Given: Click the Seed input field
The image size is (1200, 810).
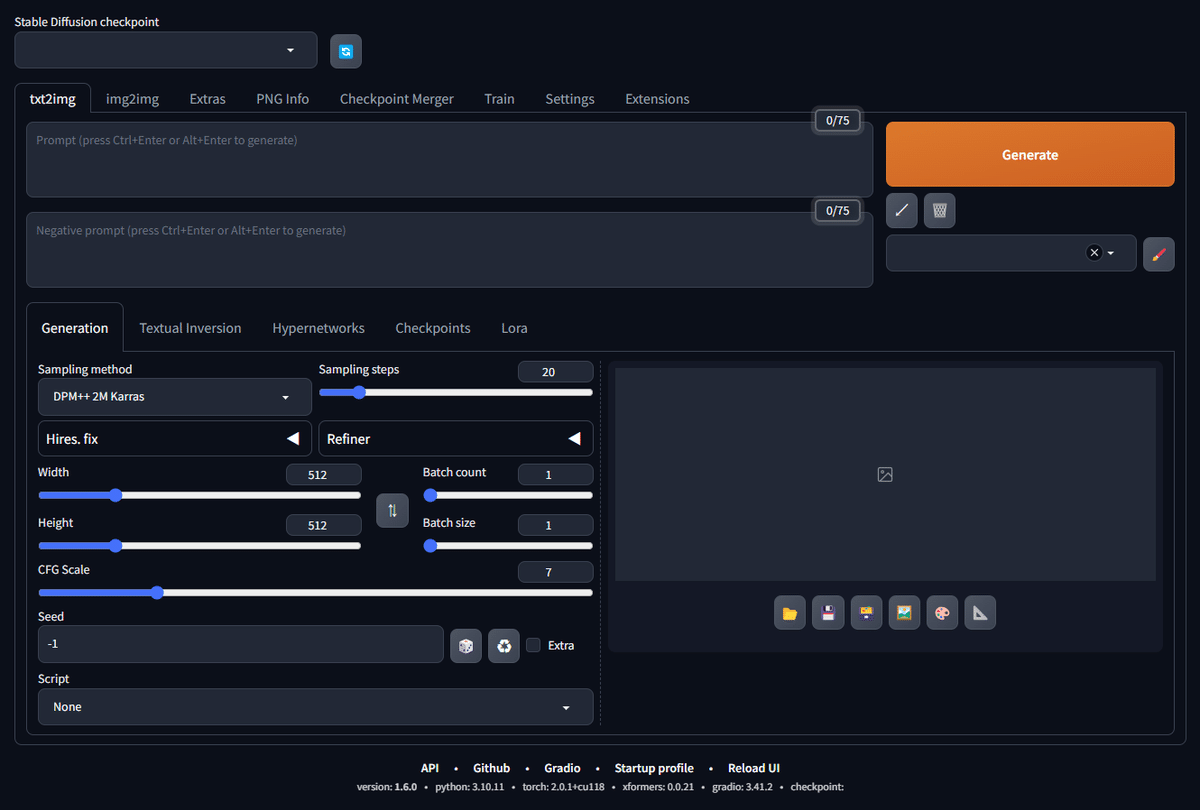Looking at the screenshot, I should (240, 644).
